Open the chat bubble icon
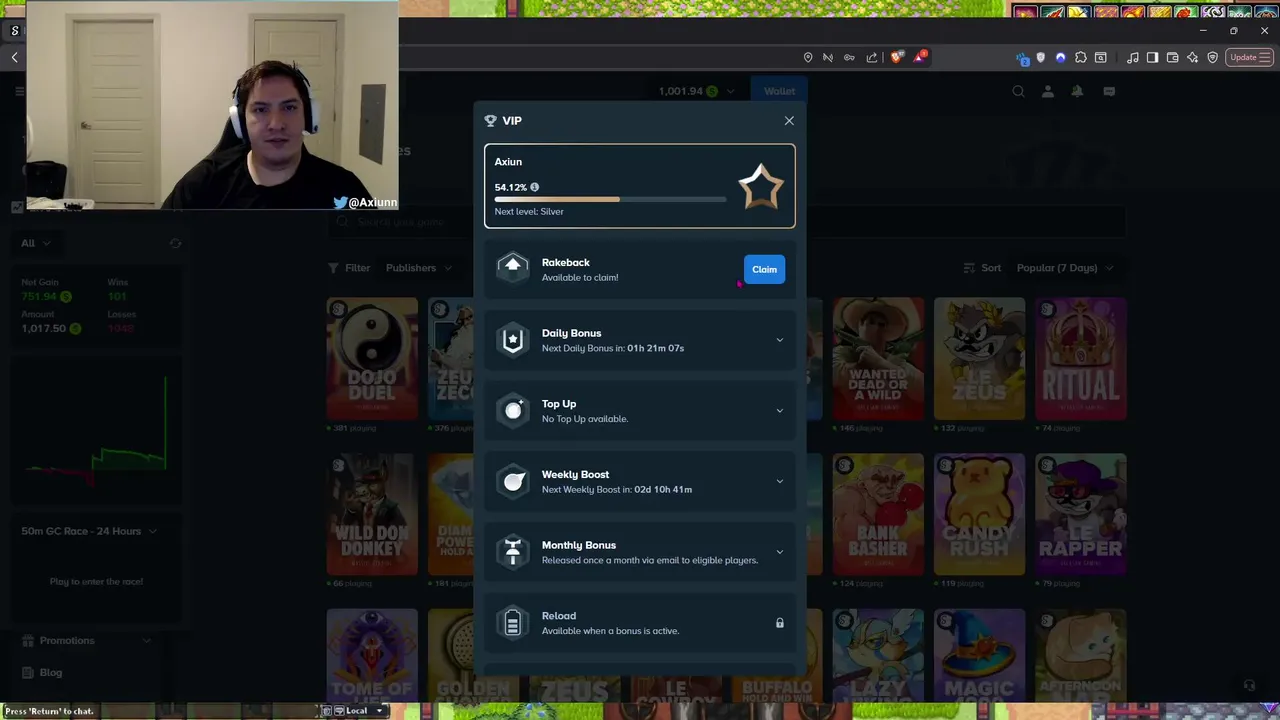The height and width of the screenshot is (720, 1280). 1109,91
